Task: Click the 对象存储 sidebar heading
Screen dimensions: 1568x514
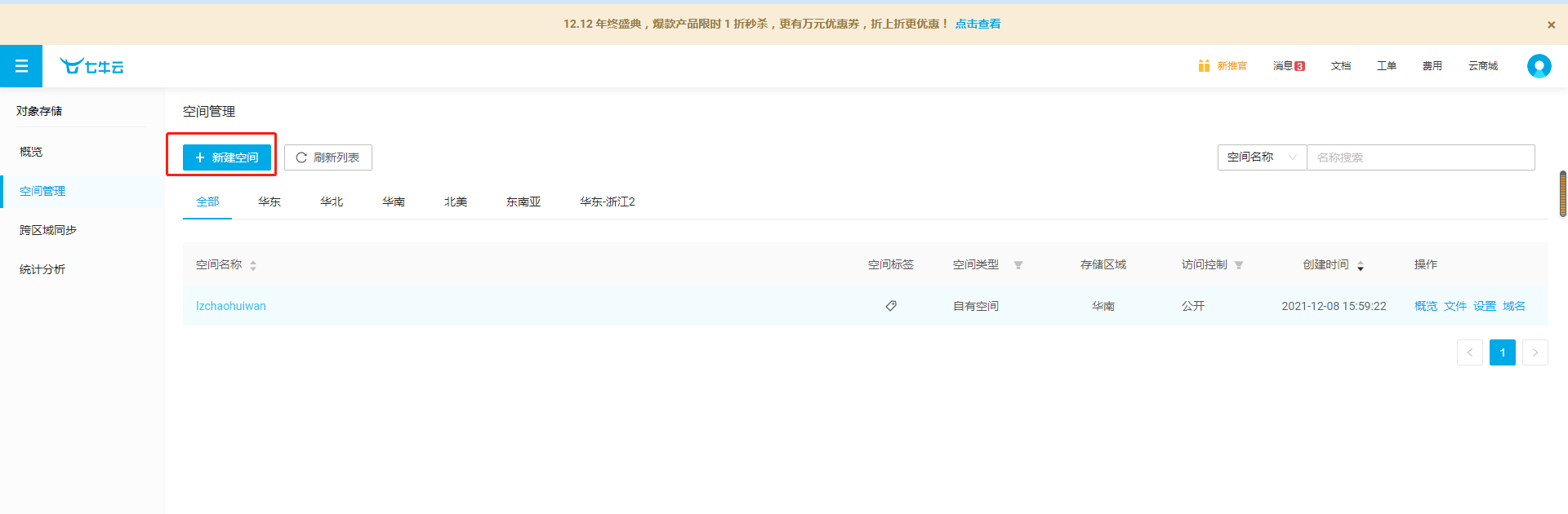Action: coord(39,111)
